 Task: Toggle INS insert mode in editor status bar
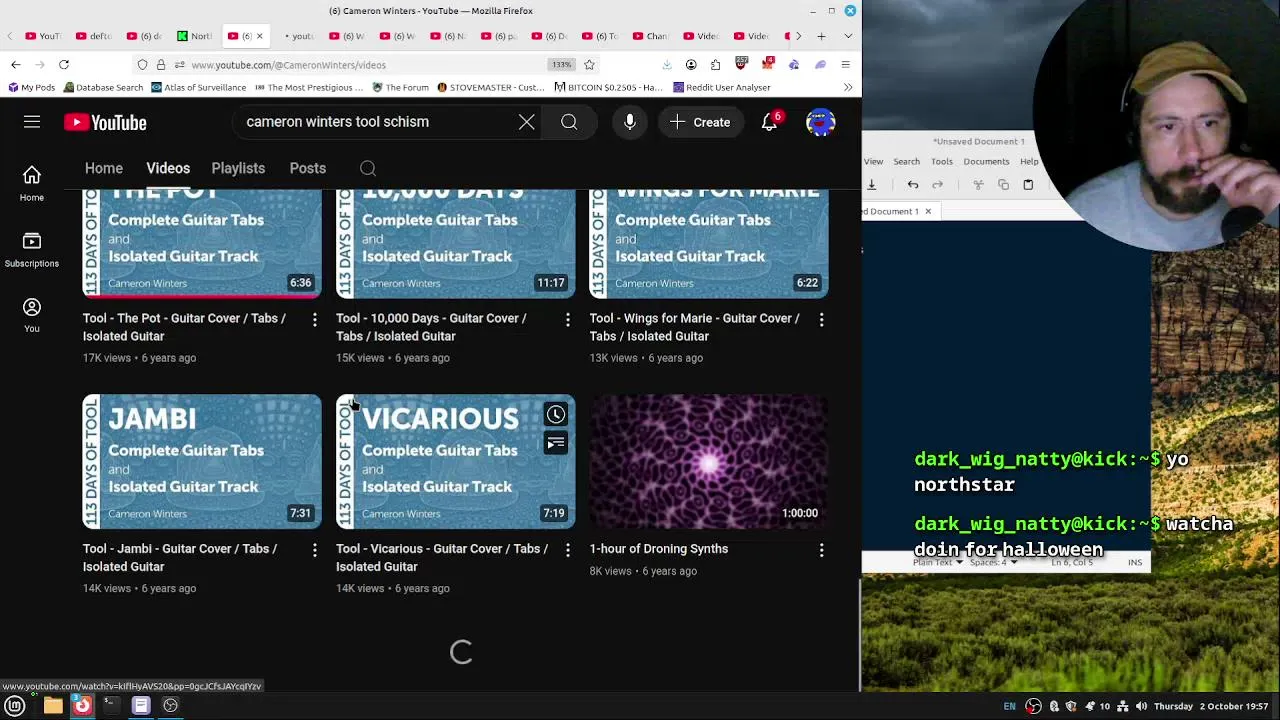[x=1135, y=562]
